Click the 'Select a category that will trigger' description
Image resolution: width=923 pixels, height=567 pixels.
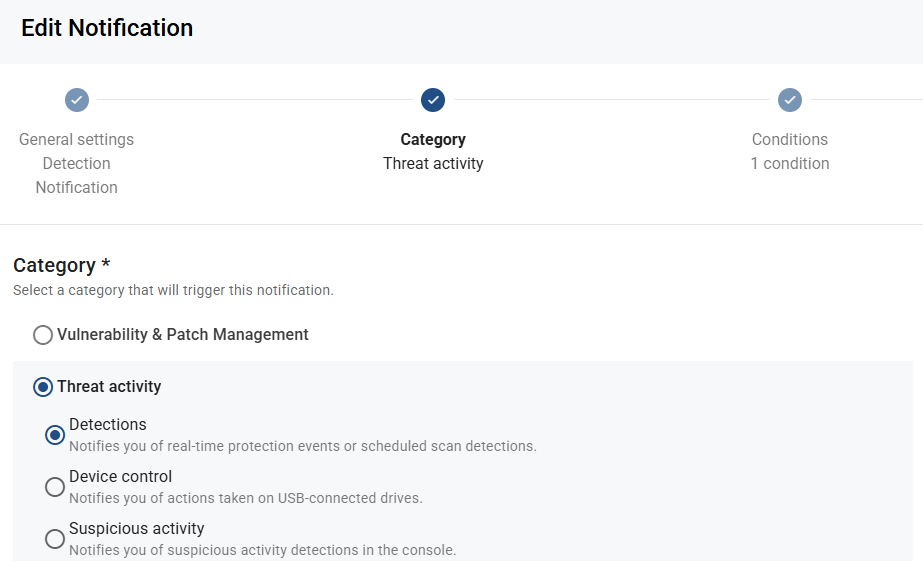[x=173, y=290]
